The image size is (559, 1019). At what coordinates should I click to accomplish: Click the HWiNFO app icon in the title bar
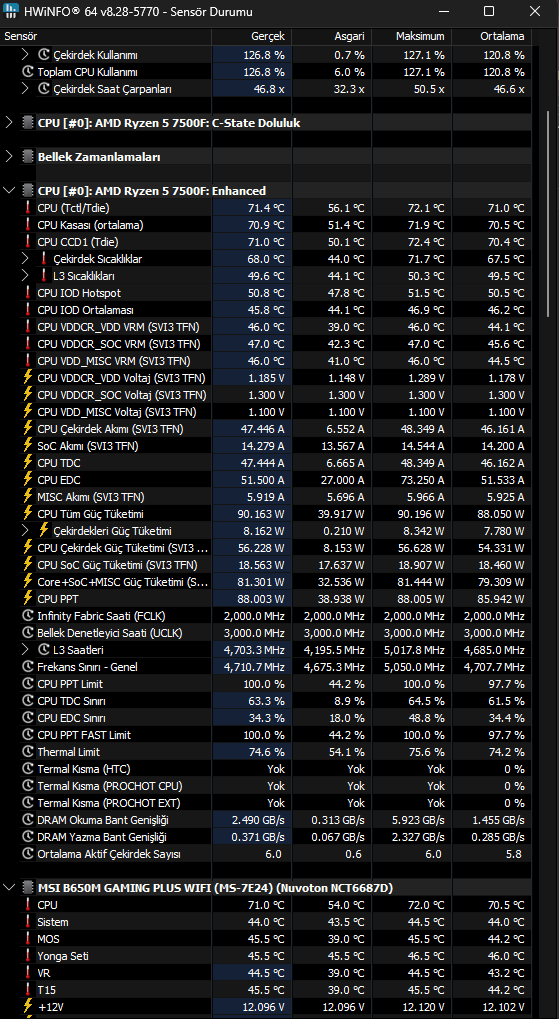[11, 12]
